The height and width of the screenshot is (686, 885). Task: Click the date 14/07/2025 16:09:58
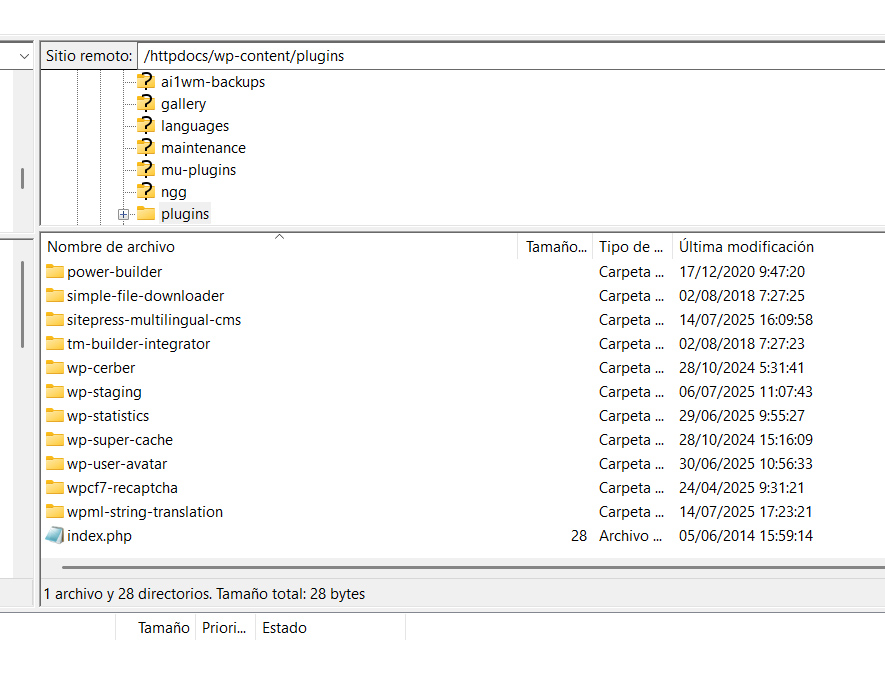(x=746, y=320)
